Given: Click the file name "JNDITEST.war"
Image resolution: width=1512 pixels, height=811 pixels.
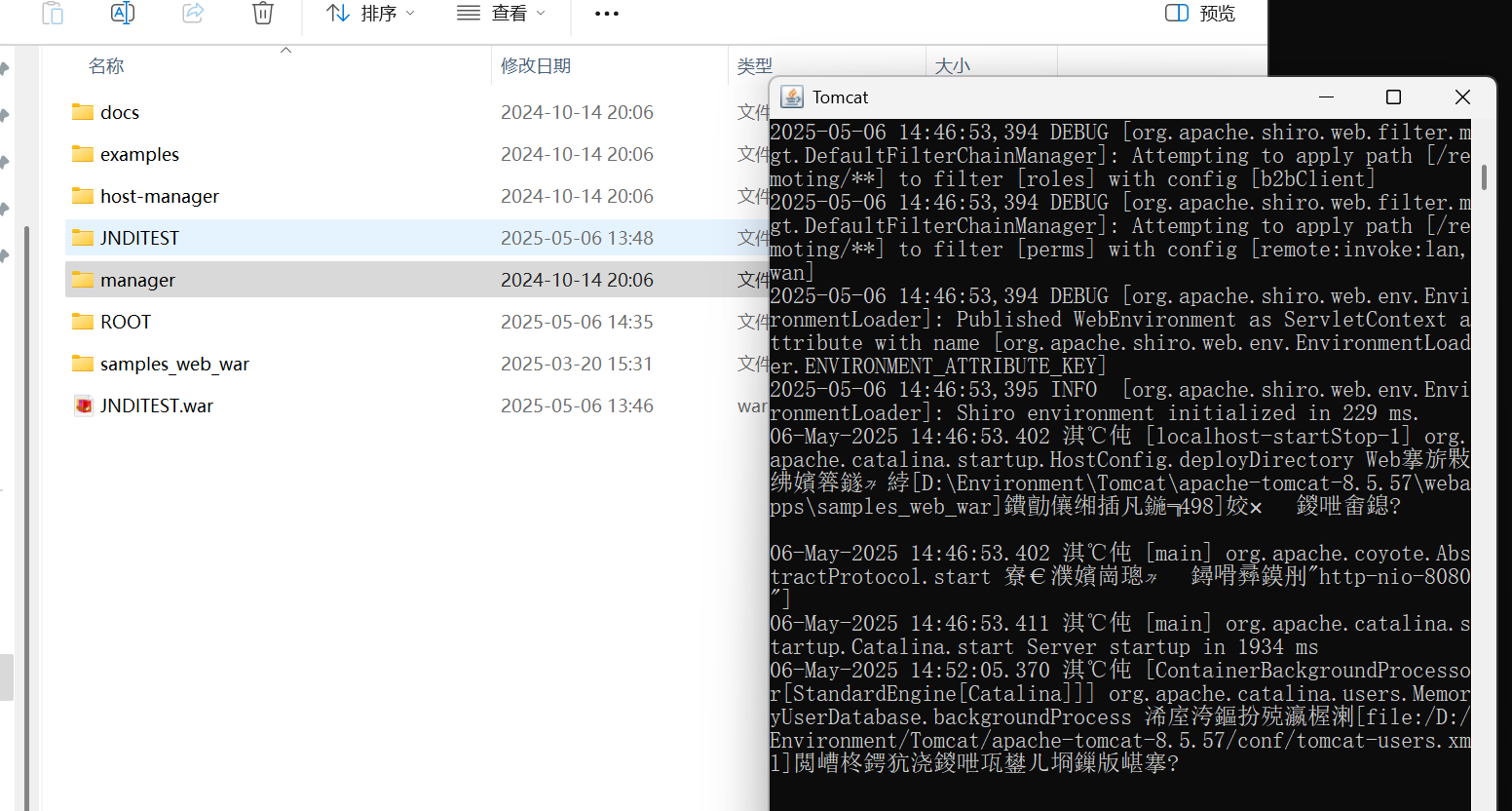Looking at the screenshot, I should (157, 405).
